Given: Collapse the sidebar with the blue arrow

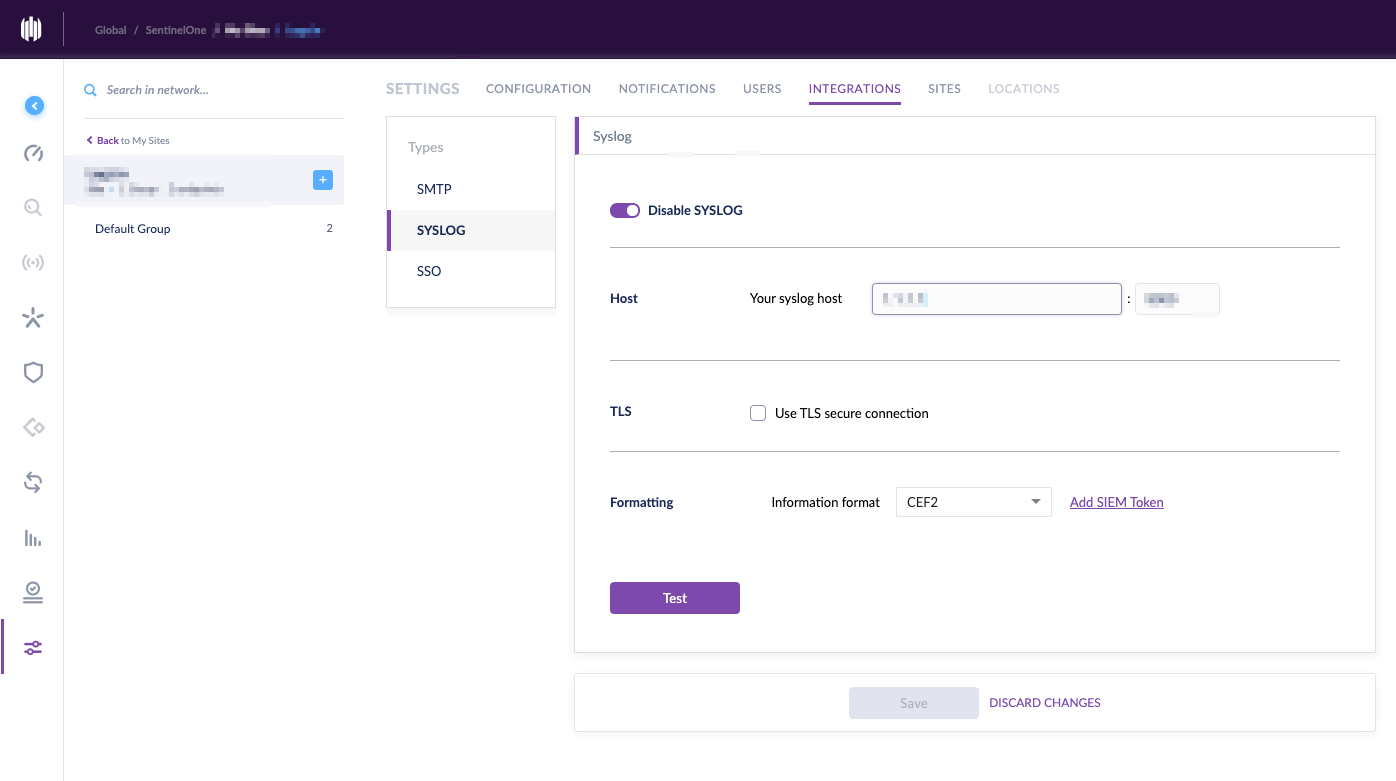Looking at the screenshot, I should (x=34, y=105).
